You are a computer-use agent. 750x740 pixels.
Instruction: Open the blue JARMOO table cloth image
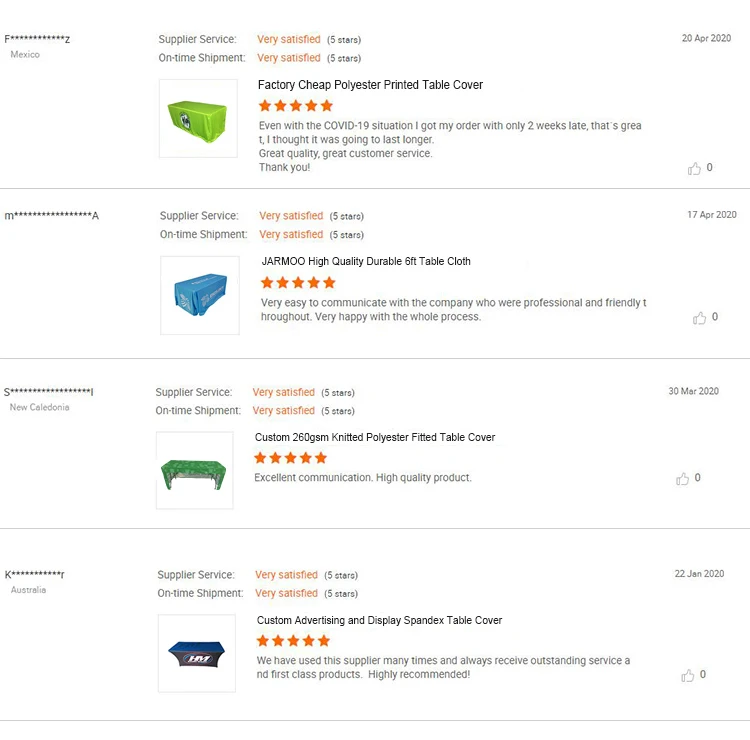pos(200,295)
